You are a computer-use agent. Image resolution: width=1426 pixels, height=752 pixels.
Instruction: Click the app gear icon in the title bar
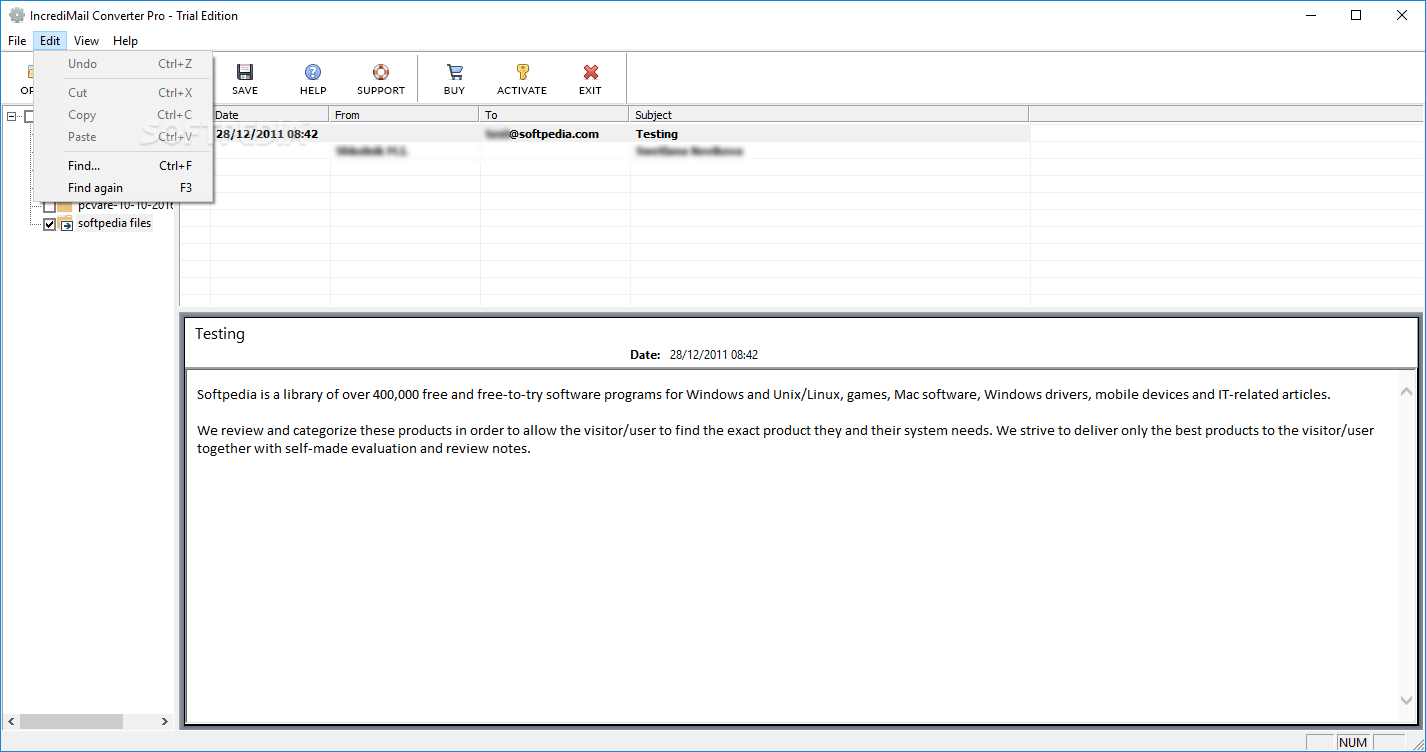16,16
